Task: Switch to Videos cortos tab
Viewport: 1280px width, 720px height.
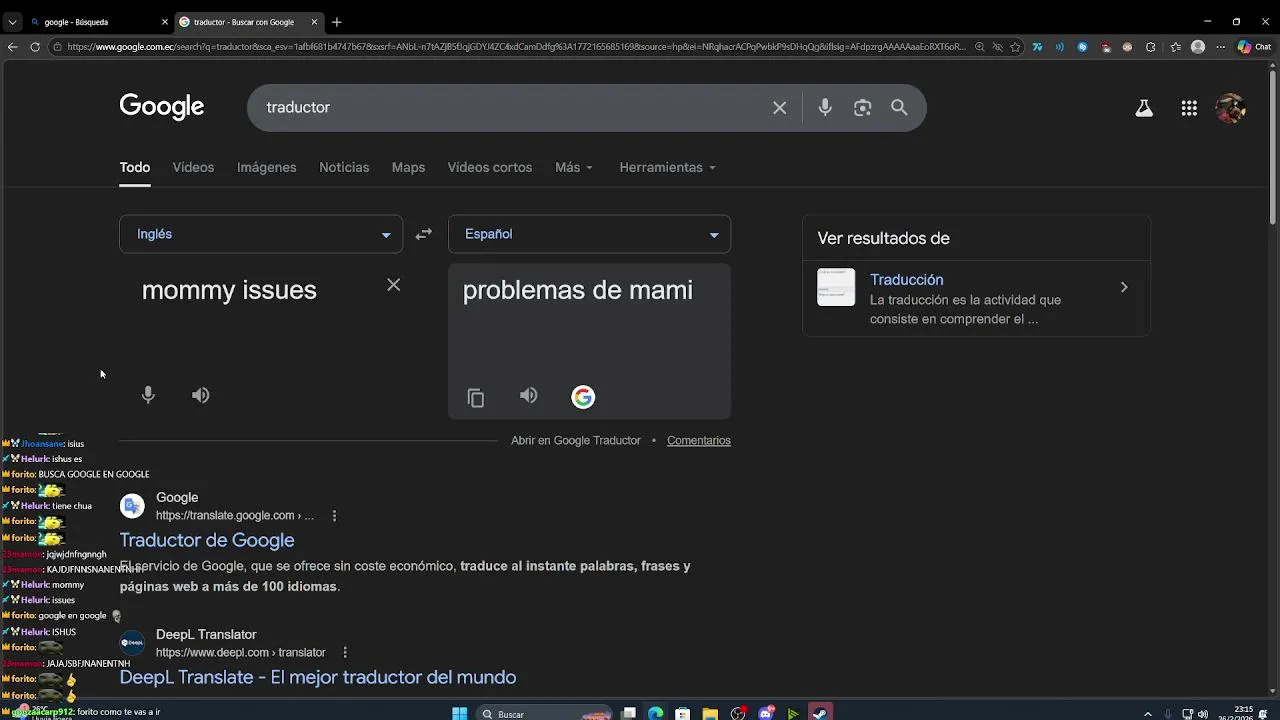Action: pyautogui.click(x=490, y=167)
